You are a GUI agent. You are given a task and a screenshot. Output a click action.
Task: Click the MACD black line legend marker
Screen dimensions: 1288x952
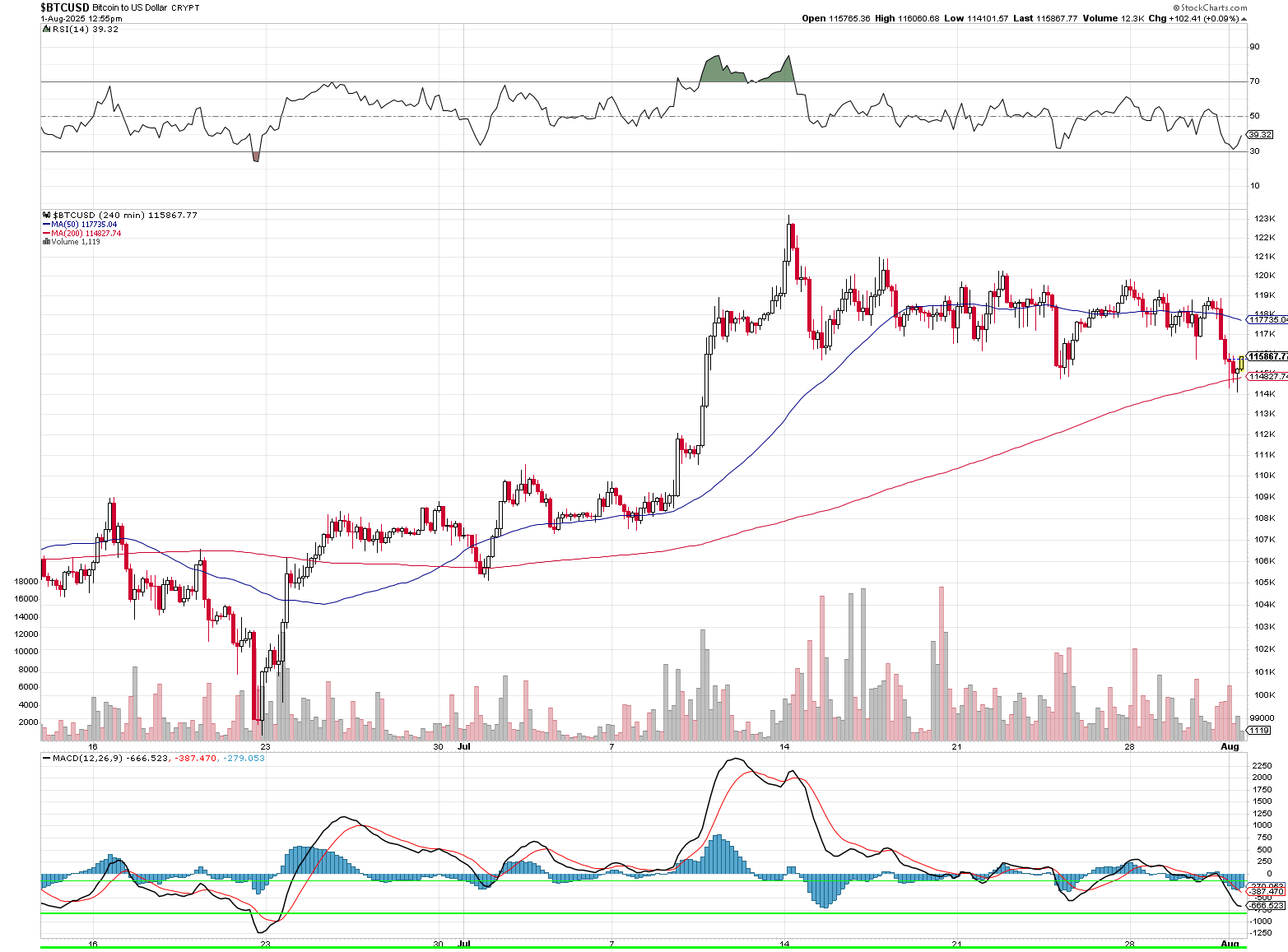click(46, 759)
